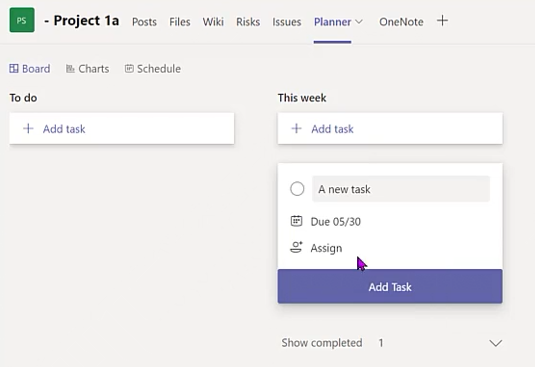The height and width of the screenshot is (367, 535).
Task: Open the Planner tab dropdown chevron
Action: tap(359, 22)
